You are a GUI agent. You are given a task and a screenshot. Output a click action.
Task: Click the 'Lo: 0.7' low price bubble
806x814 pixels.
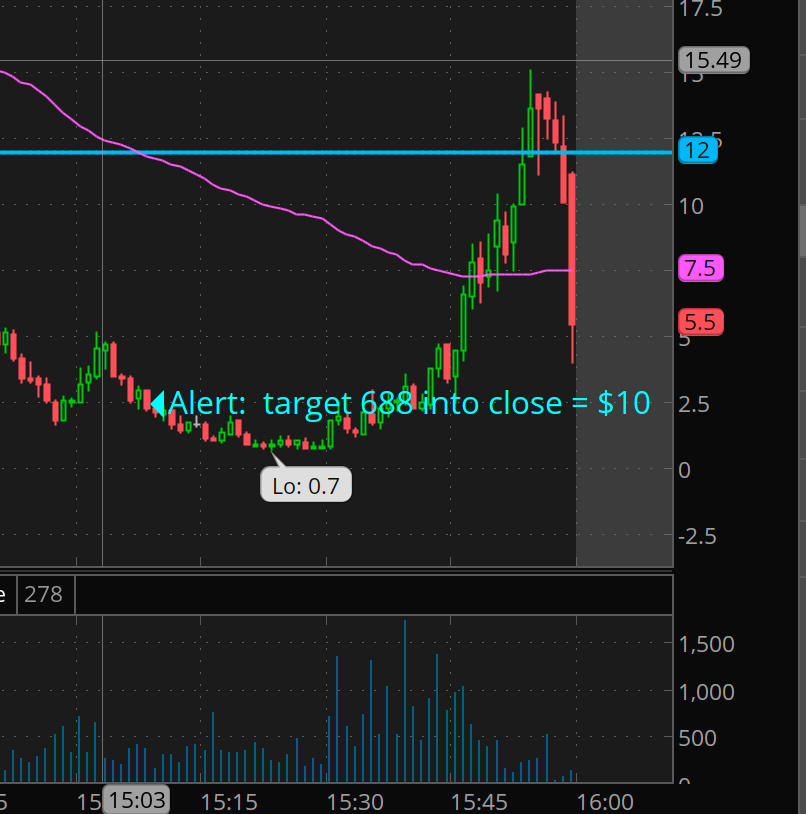coord(306,485)
